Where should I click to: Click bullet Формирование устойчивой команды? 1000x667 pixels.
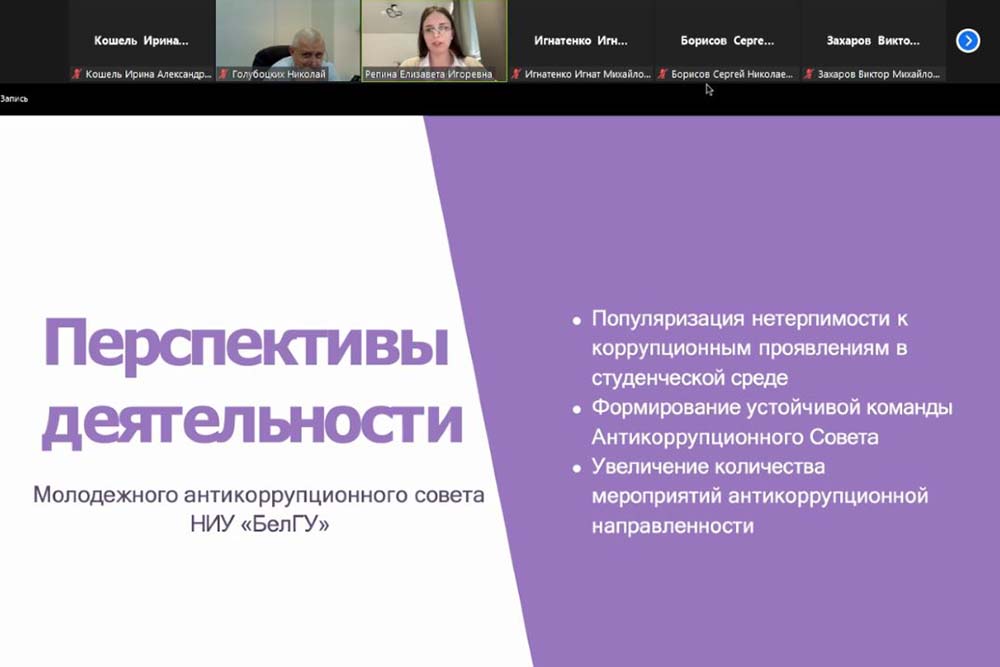pos(772,407)
